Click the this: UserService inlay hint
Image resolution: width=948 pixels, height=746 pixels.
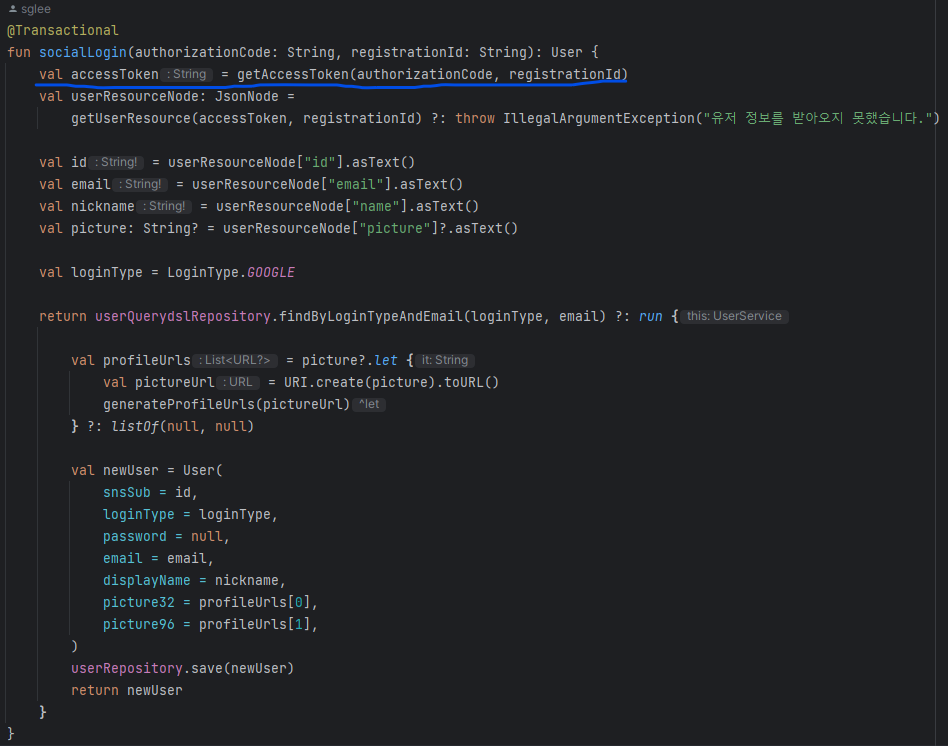pos(734,316)
